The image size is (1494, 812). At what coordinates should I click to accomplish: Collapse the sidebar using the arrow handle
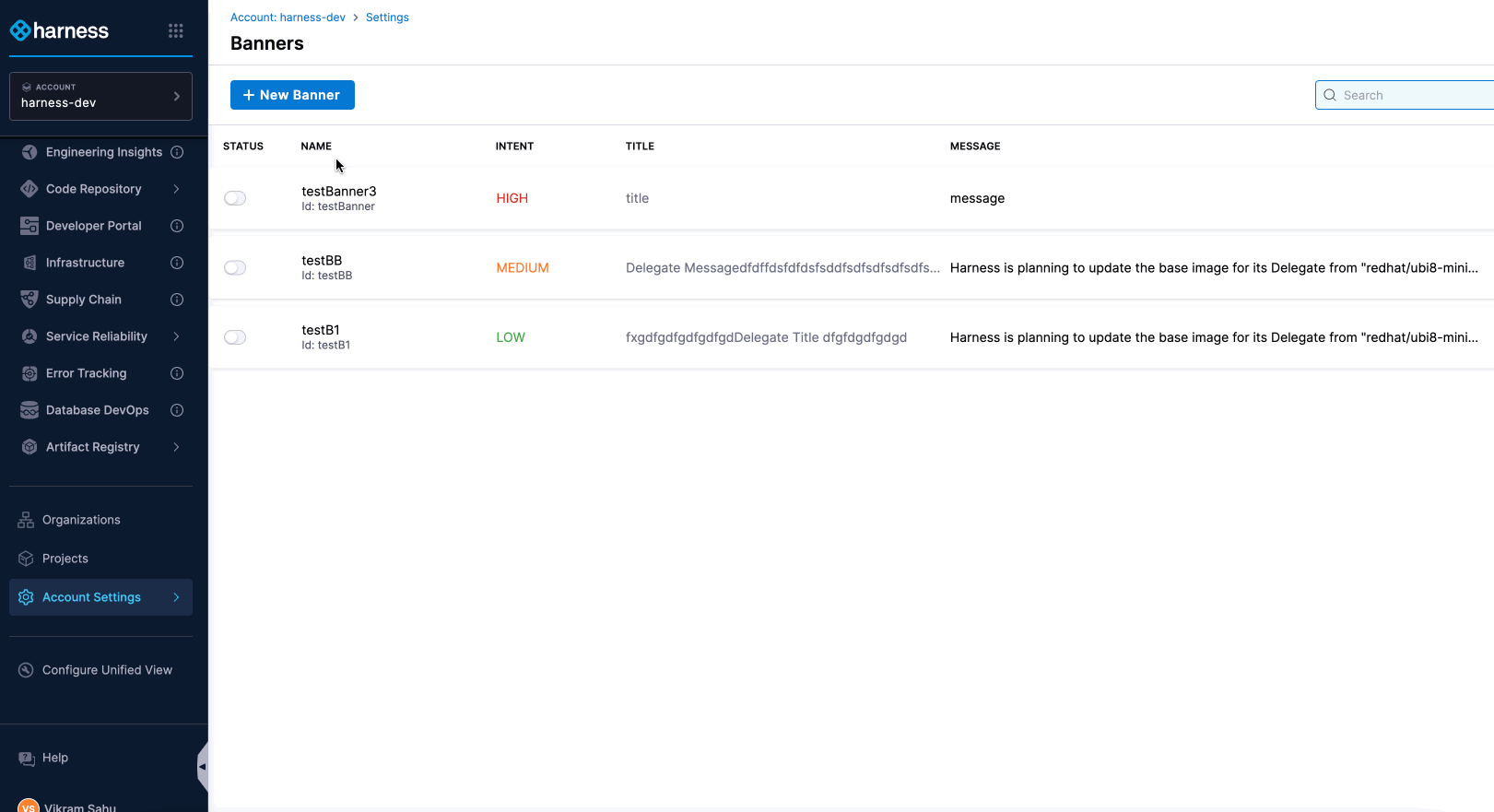tap(202, 766)
